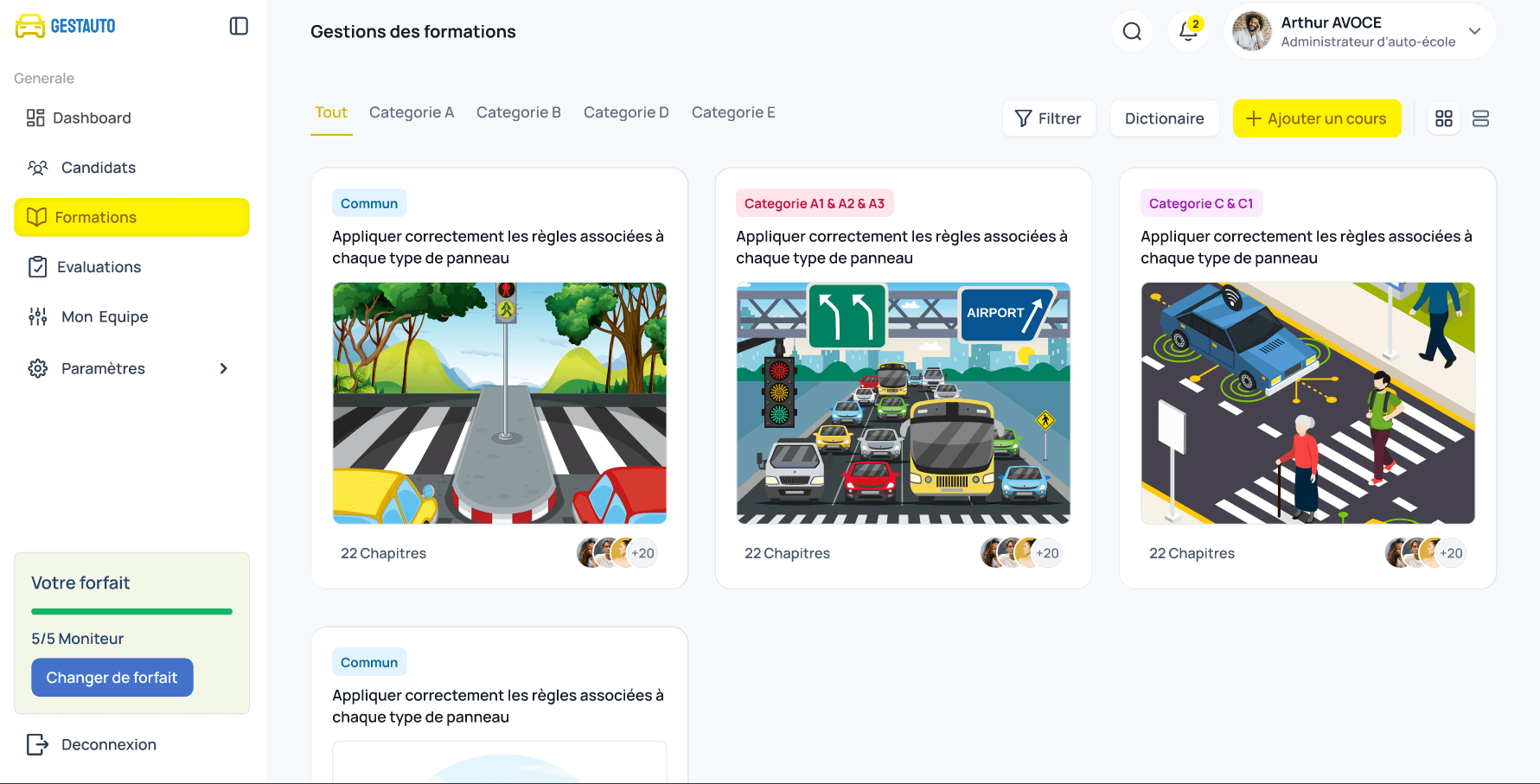Switch to the Categorie B tab
Viewport: 1540px width, 784px height.
[519, 112]
